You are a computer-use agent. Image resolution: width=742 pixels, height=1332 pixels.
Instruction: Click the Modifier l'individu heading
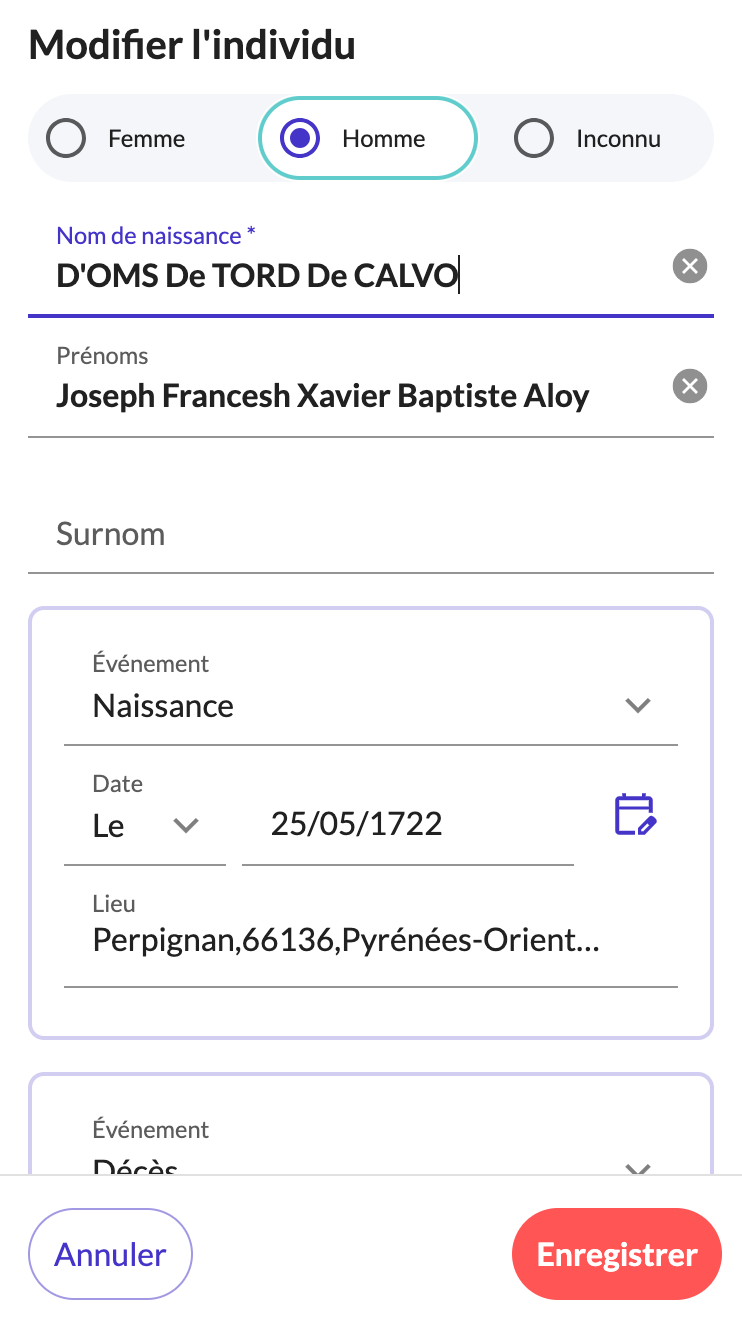coord(192,45)
